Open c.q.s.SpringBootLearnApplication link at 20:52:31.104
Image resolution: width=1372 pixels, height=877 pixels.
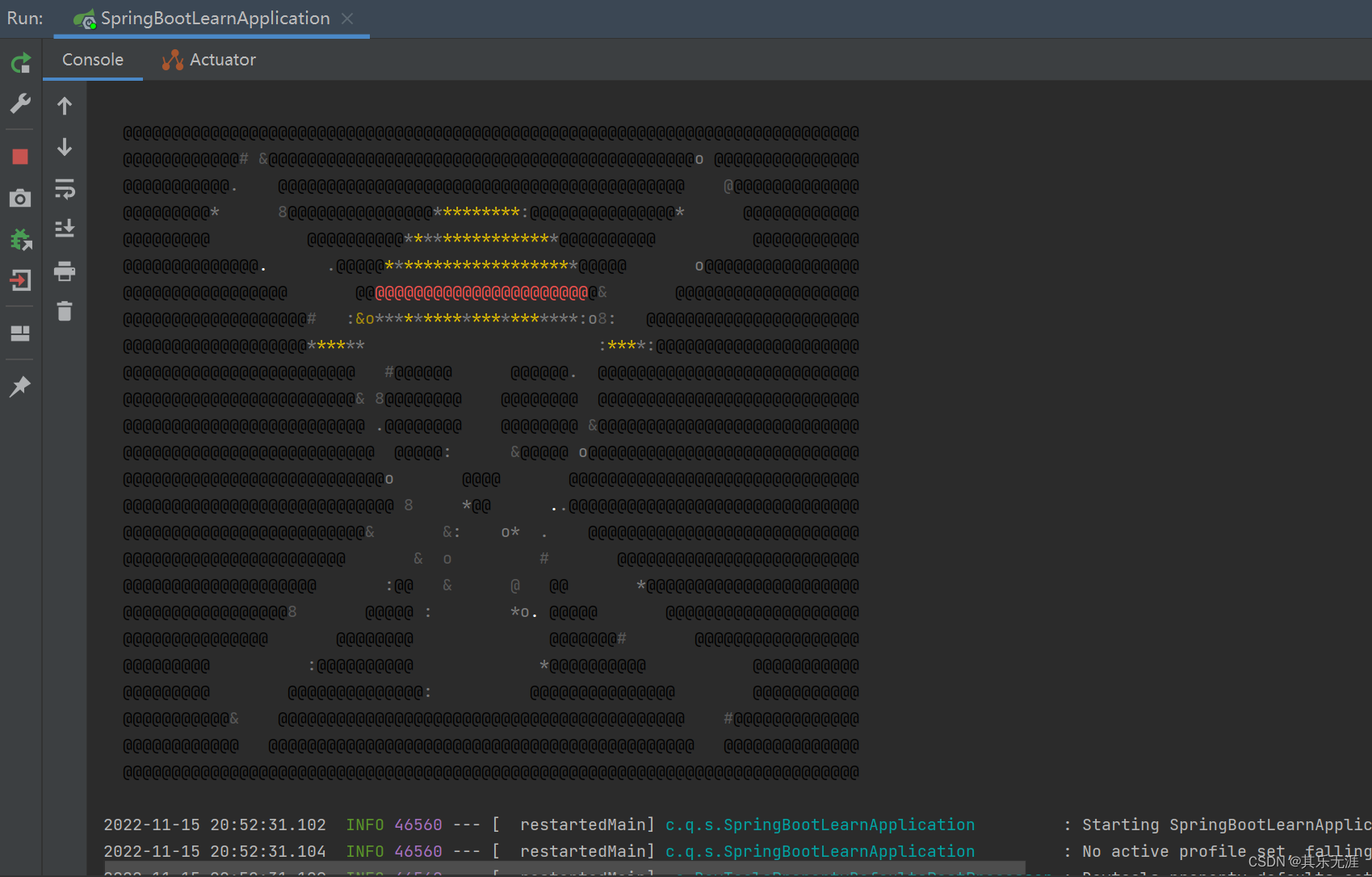[820, 851]
